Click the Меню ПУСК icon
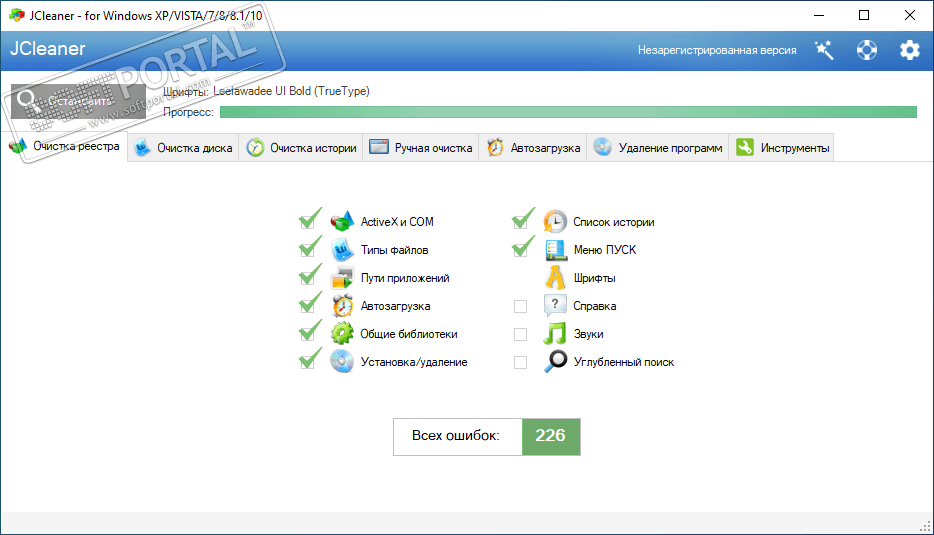Screen dimensions: 934x535 tap(555, 250)
